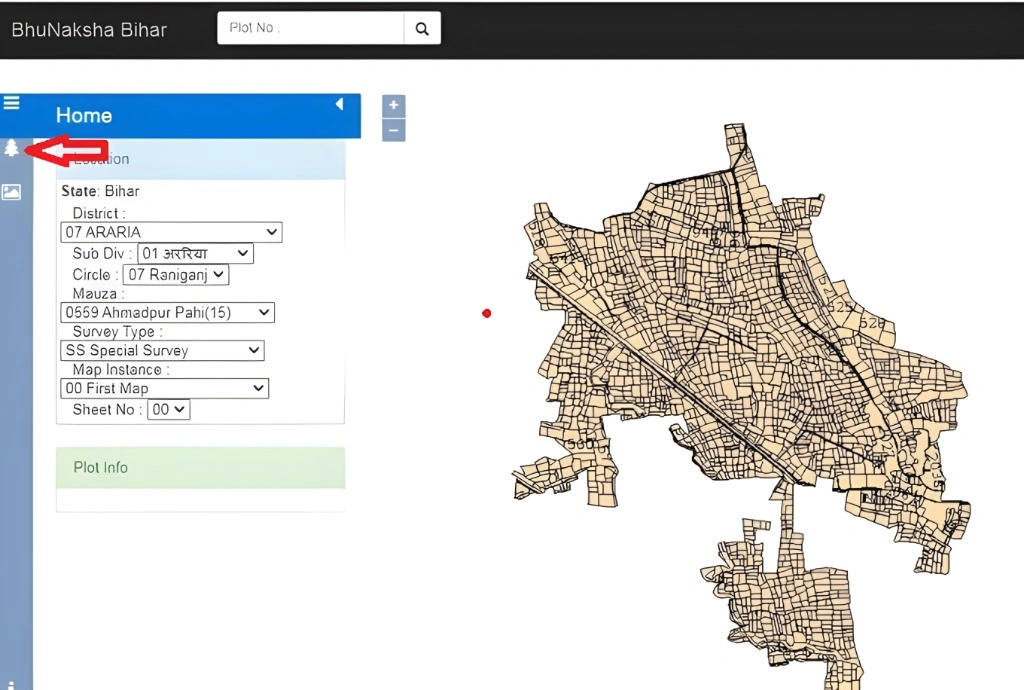Open the picture icon in the sidebar
This screenshot has height=690, width=1024.
[11, 192]
